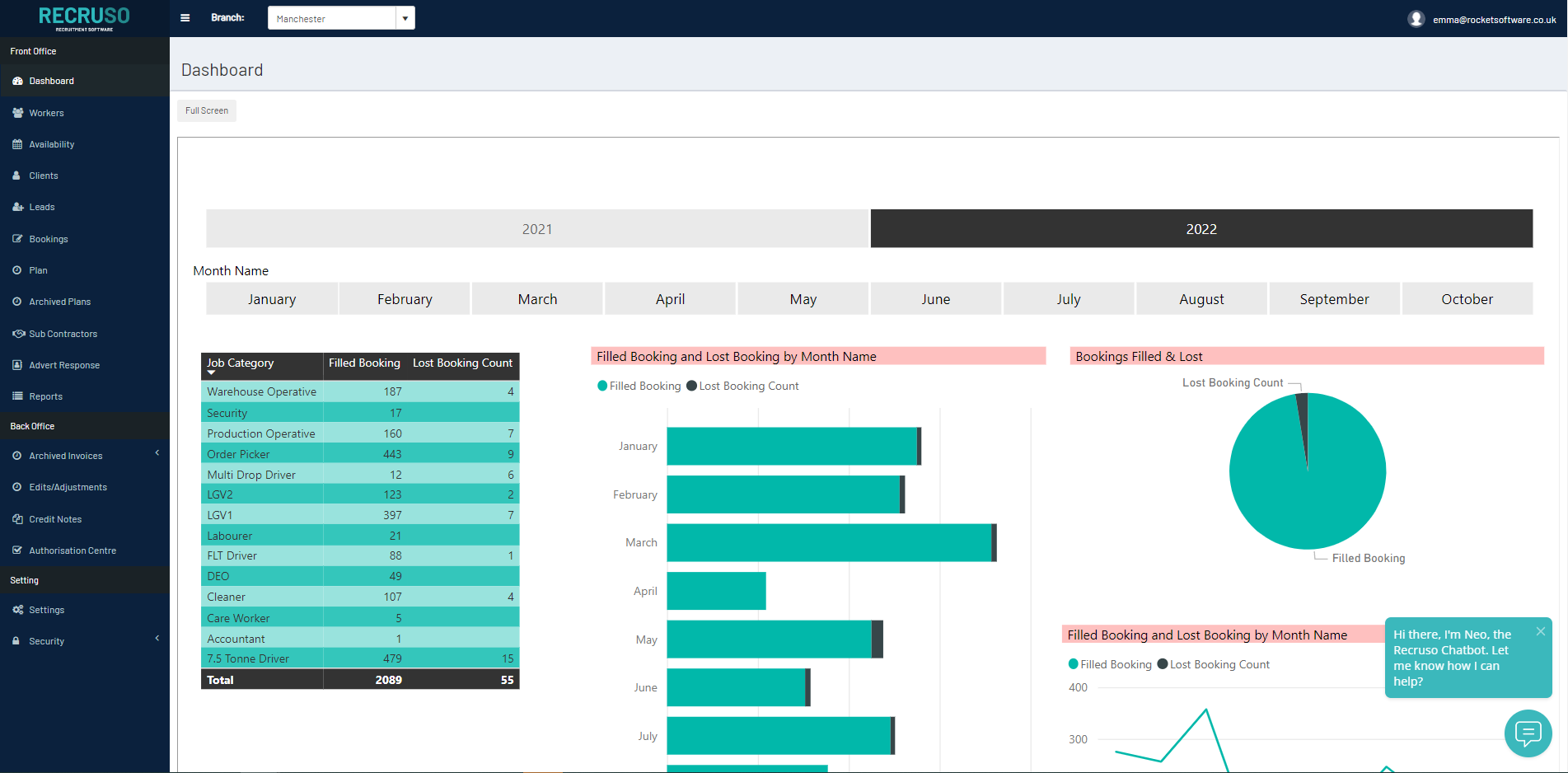Click the Full Screen button

[207, 110]
